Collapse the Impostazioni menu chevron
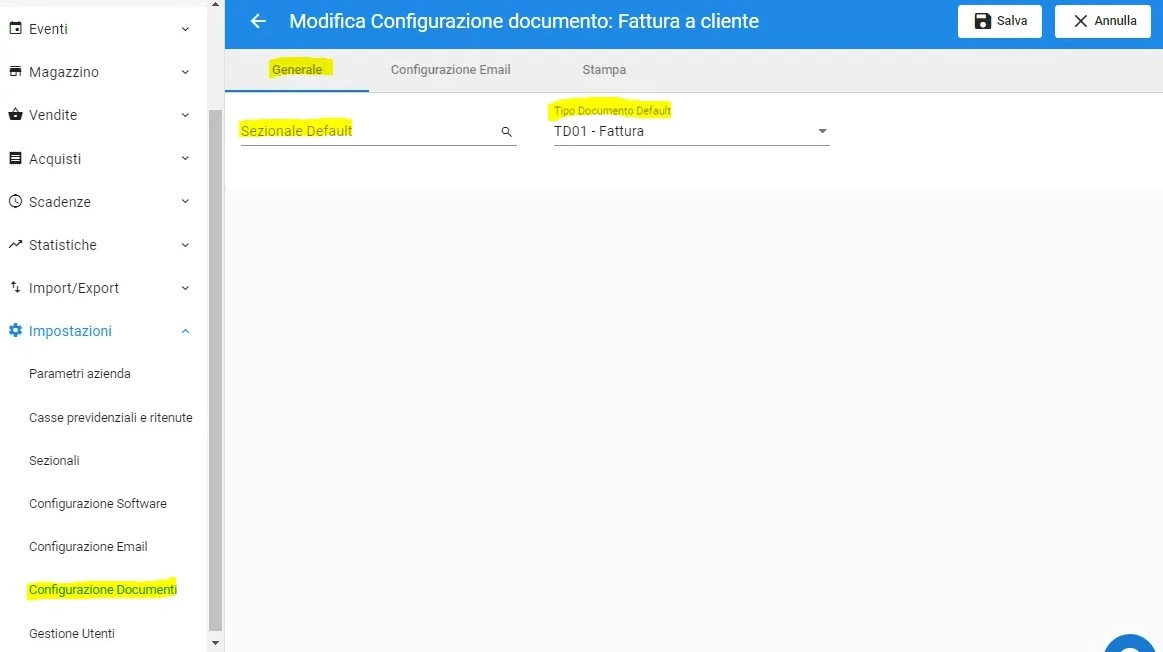The image size is (1163, 652). (x=185, y=331)
